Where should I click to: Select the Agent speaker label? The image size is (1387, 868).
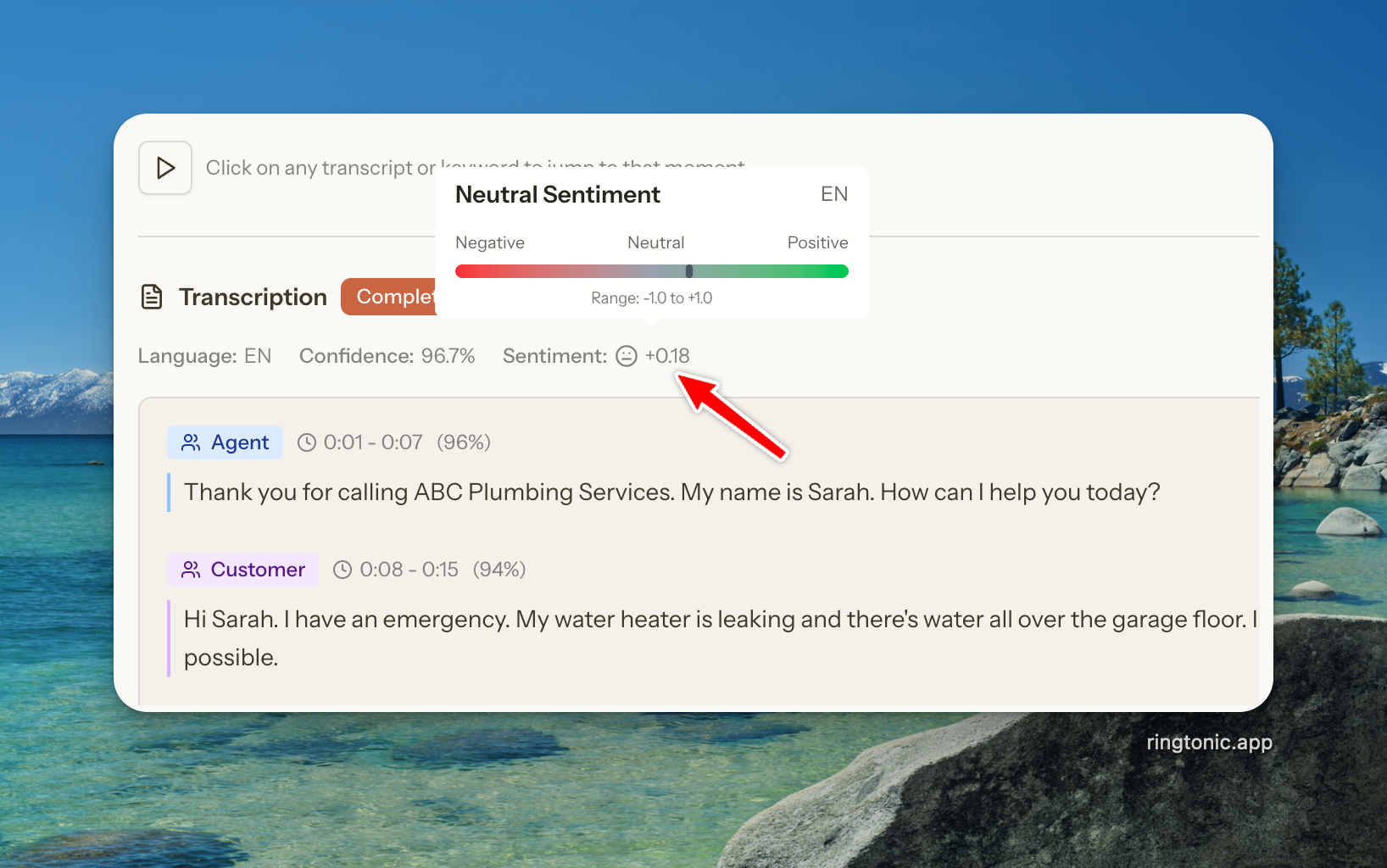[240, 442]
